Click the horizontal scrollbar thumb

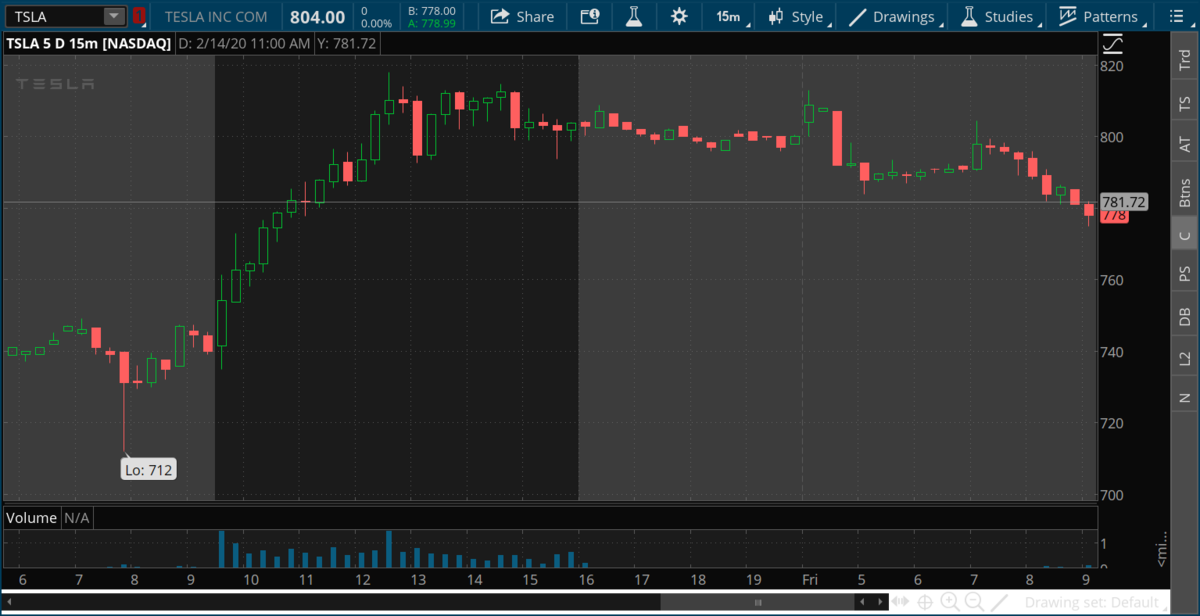(757, 602)
